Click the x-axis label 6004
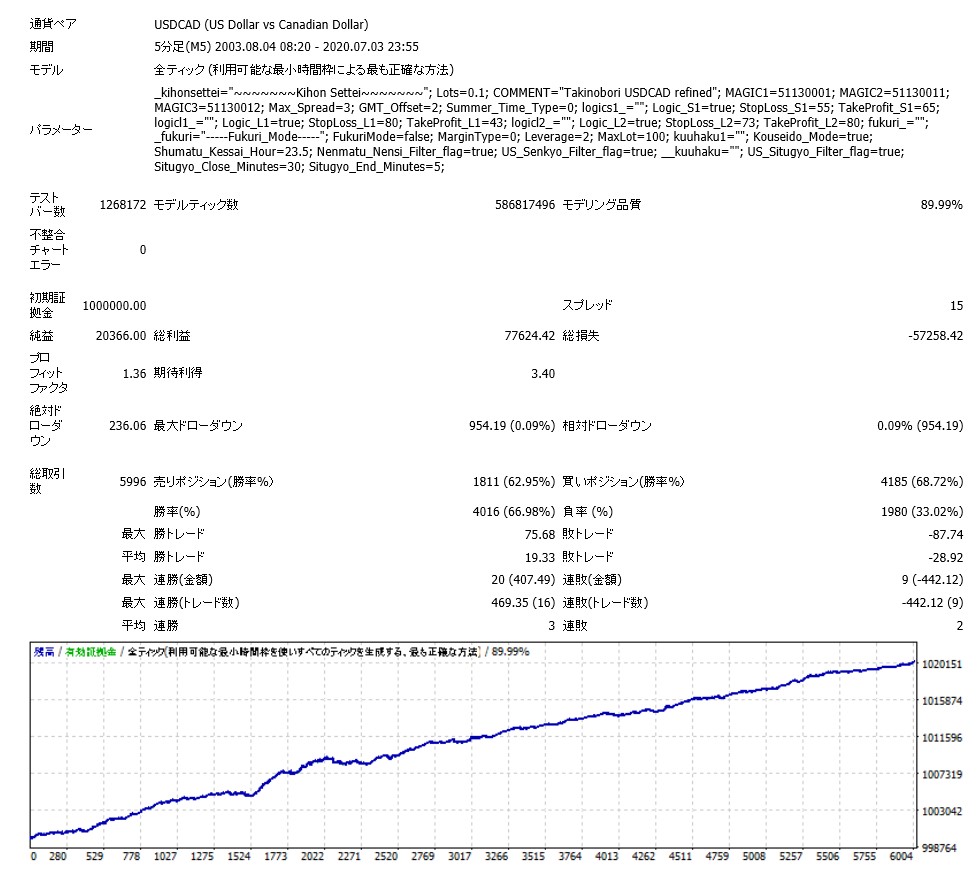This screenshot has height=869, width=977. click(x=901, y=857)
